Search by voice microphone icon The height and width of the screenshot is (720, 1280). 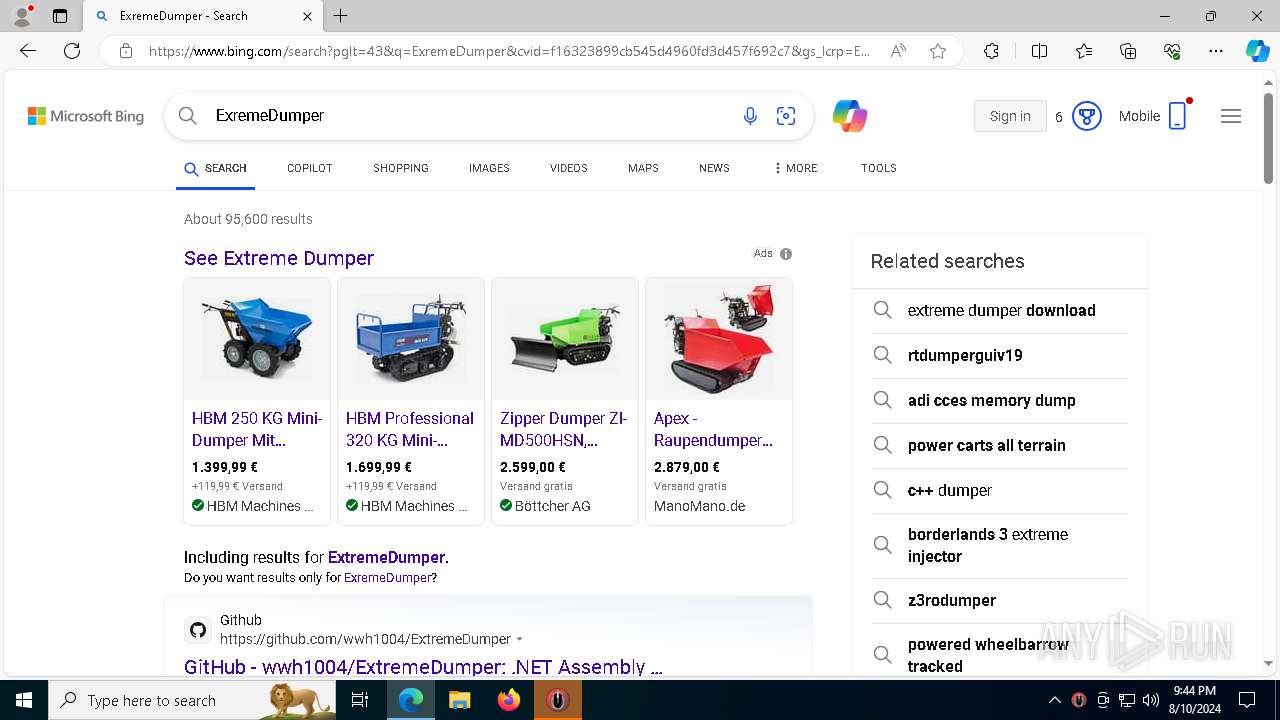tap(750, 116)
